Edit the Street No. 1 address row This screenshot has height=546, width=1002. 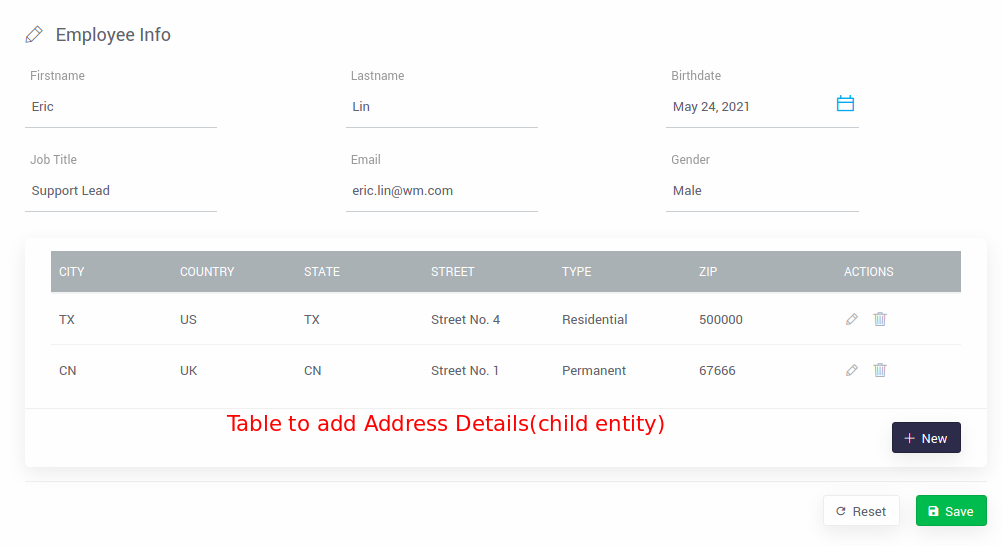click(852, 370)
